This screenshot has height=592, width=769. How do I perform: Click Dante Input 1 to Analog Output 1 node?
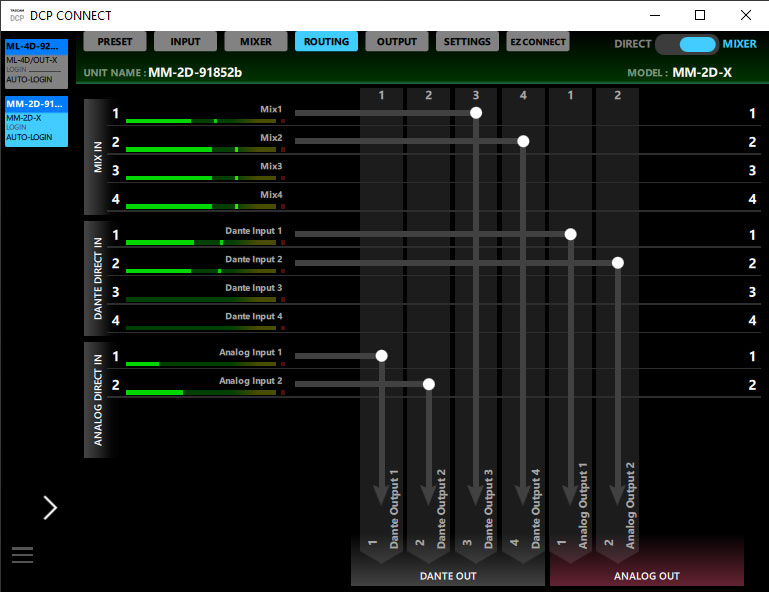click(570, 234)
